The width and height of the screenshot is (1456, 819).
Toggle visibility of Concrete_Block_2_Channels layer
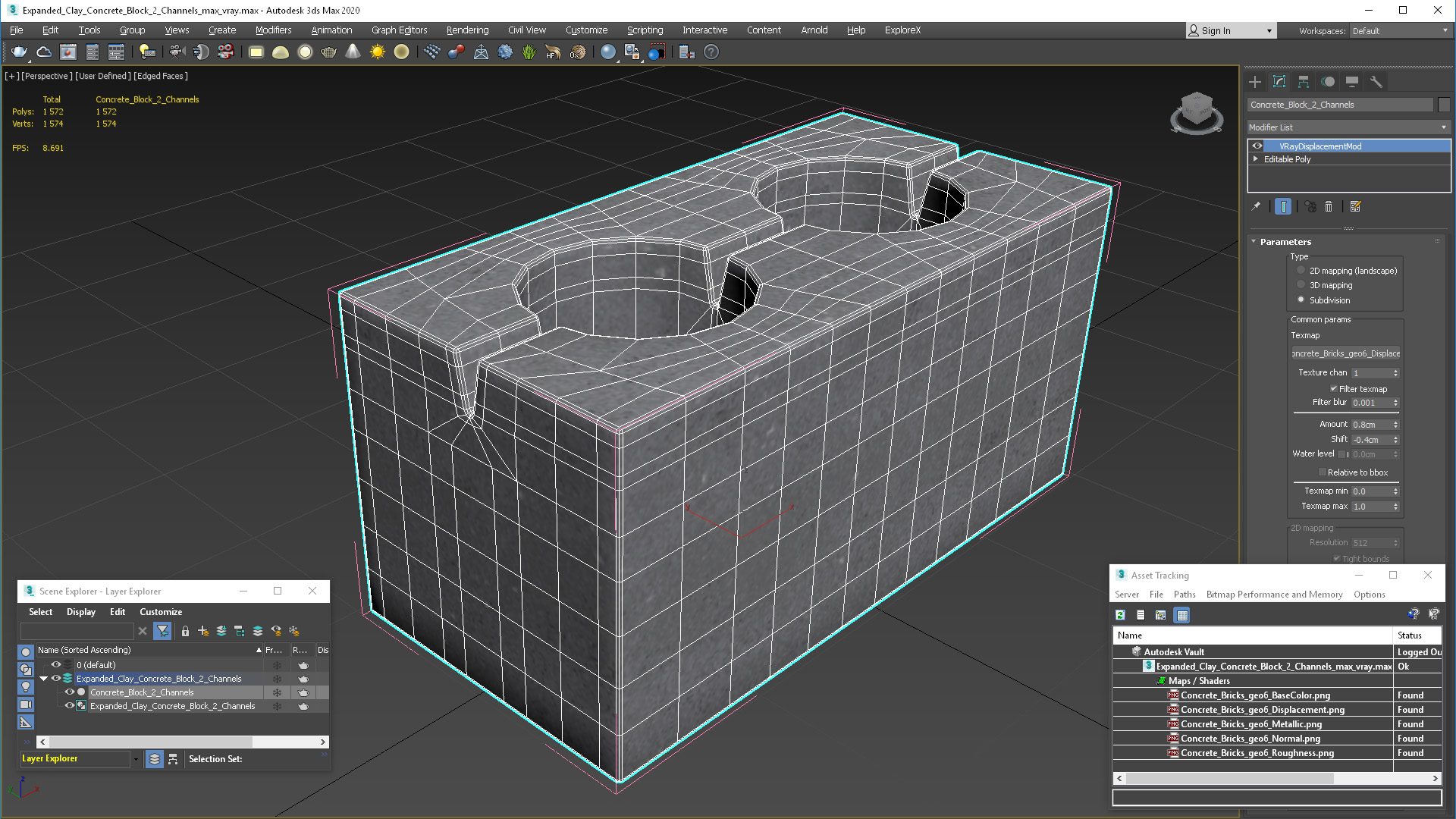pyautogui.click(x=70, y=692)
